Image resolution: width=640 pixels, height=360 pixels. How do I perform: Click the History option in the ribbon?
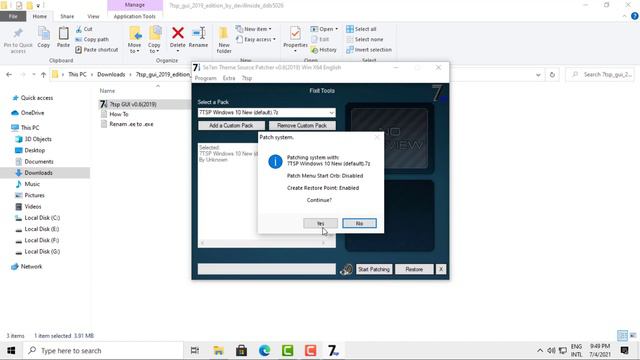coord(324,50)
